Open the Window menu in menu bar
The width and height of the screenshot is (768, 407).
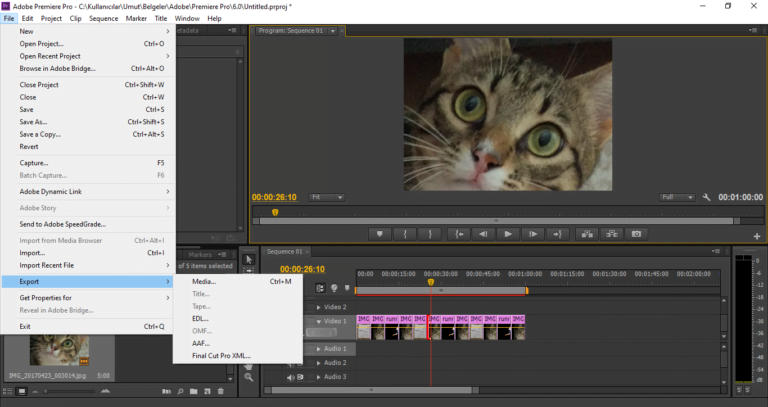[187, 19]
